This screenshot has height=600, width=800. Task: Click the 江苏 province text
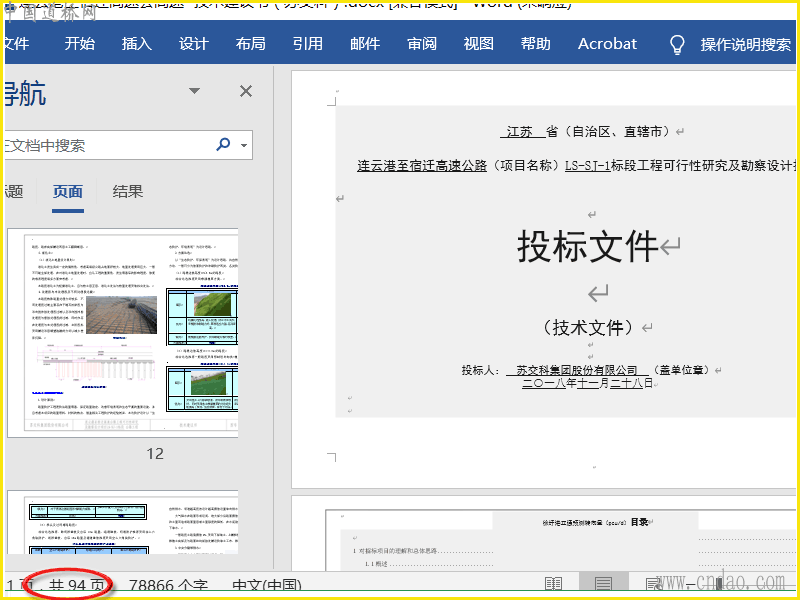[x=519, y=132]
